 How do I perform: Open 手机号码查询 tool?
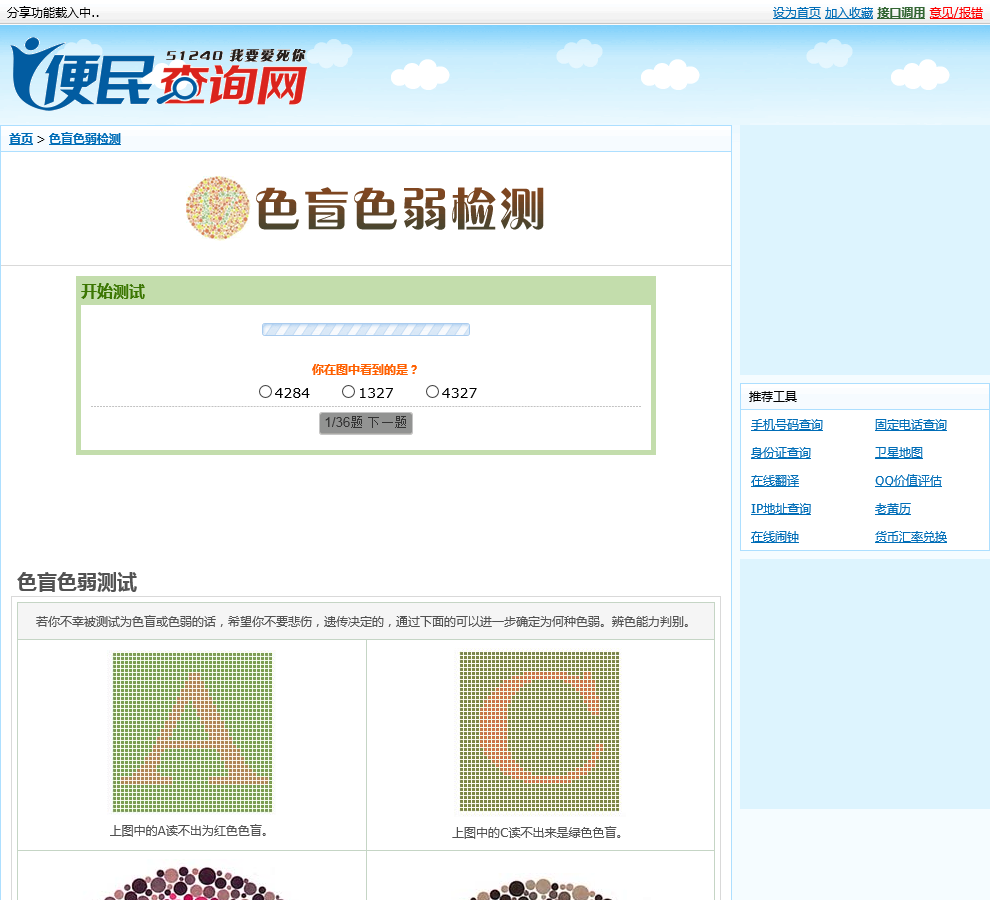point(787,425)
